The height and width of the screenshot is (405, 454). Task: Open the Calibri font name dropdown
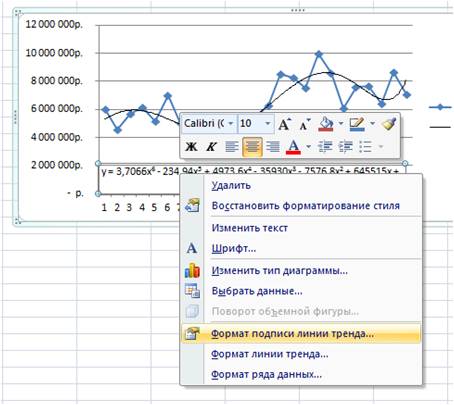(x=230, y=124)
